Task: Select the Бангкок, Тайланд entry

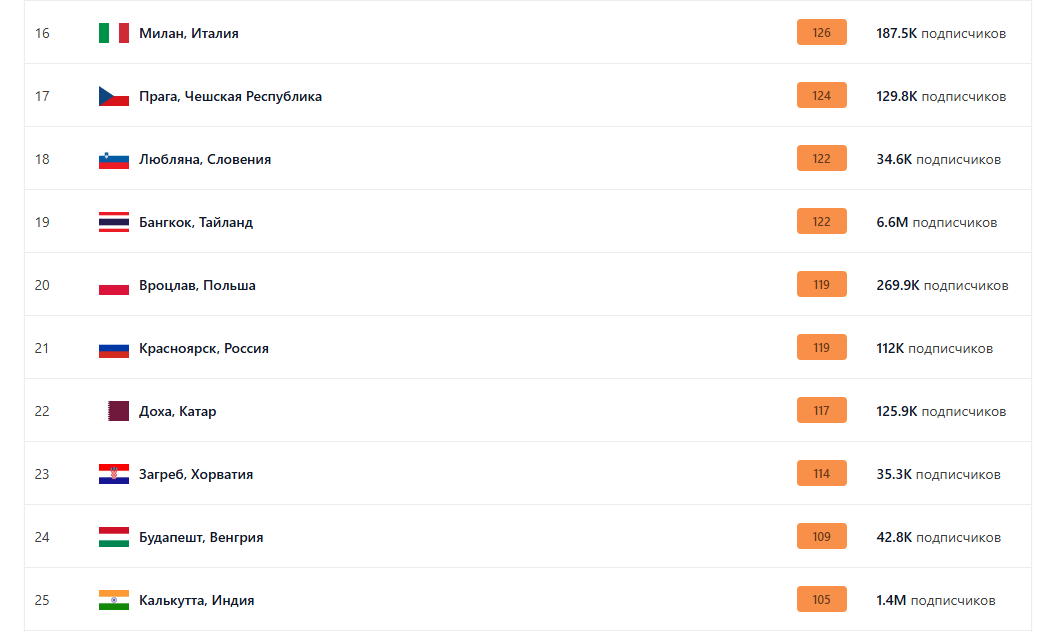Action: click(196, 222)
